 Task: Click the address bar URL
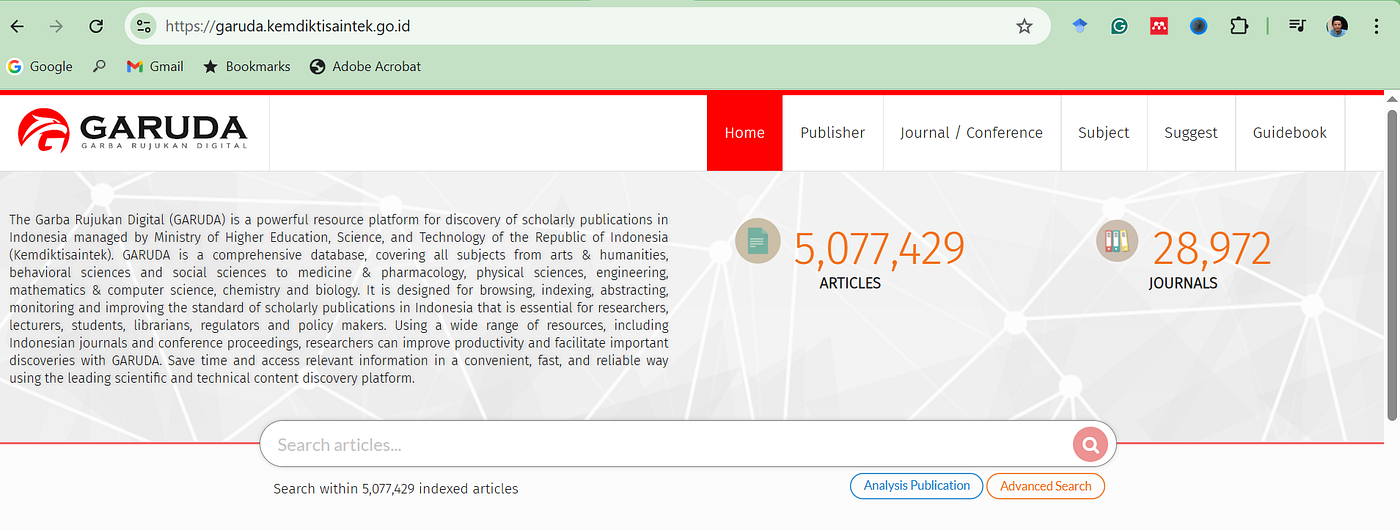coord(288,26)
